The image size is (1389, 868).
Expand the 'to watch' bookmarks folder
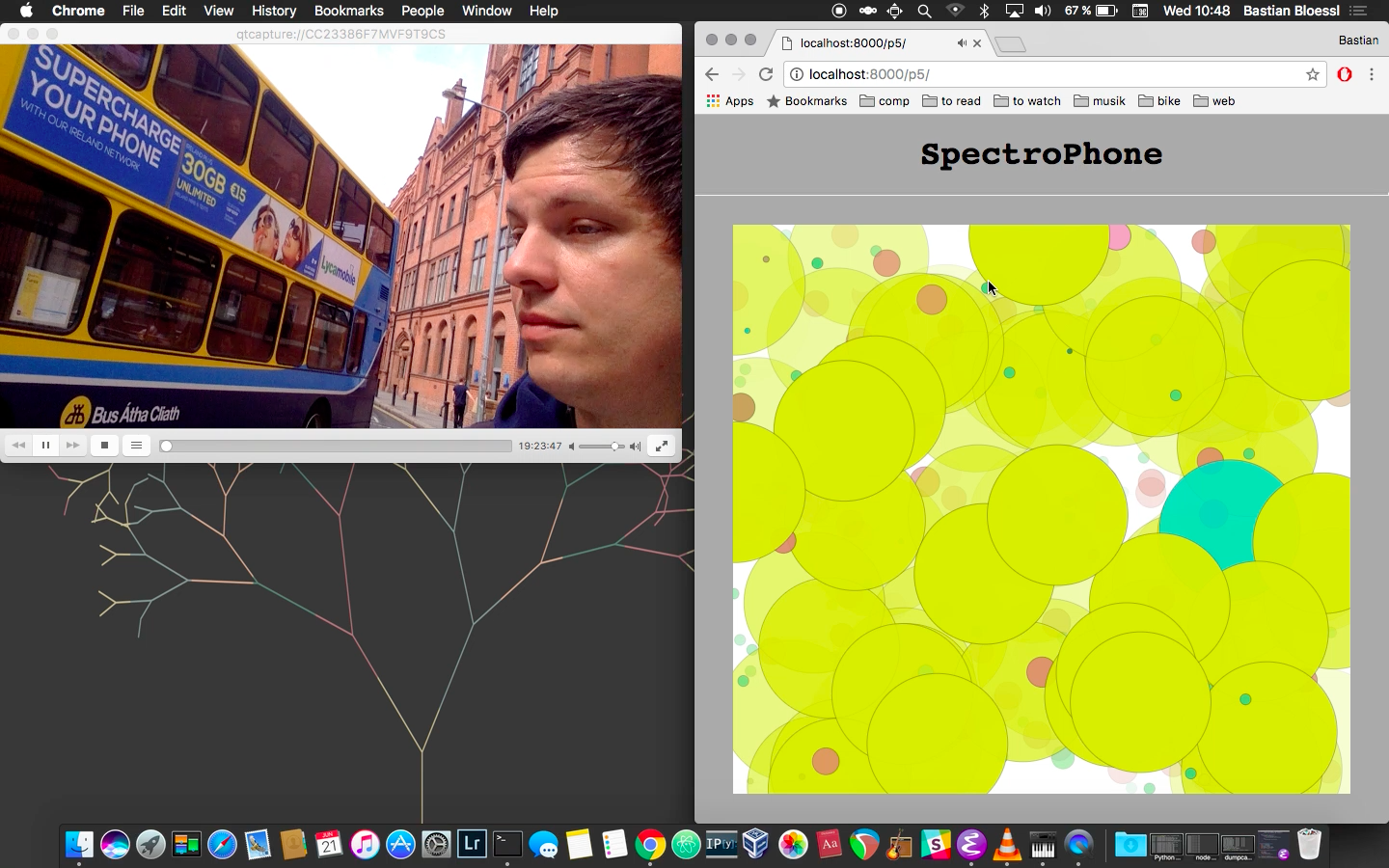click(1027, 101)
